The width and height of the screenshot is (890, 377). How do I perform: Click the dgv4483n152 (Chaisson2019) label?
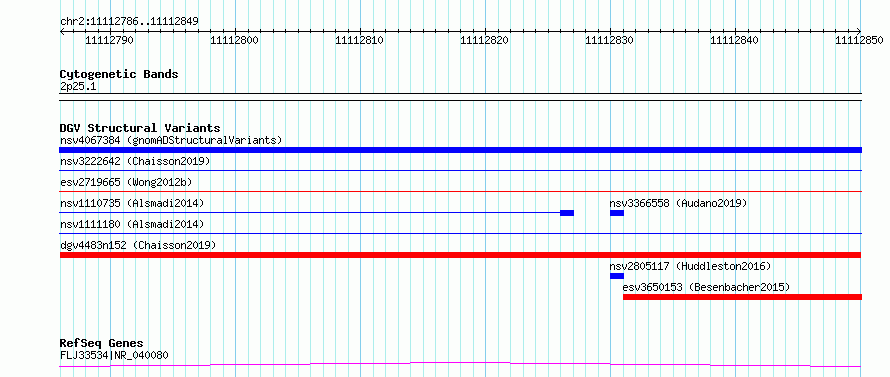(x=138, y=245)
